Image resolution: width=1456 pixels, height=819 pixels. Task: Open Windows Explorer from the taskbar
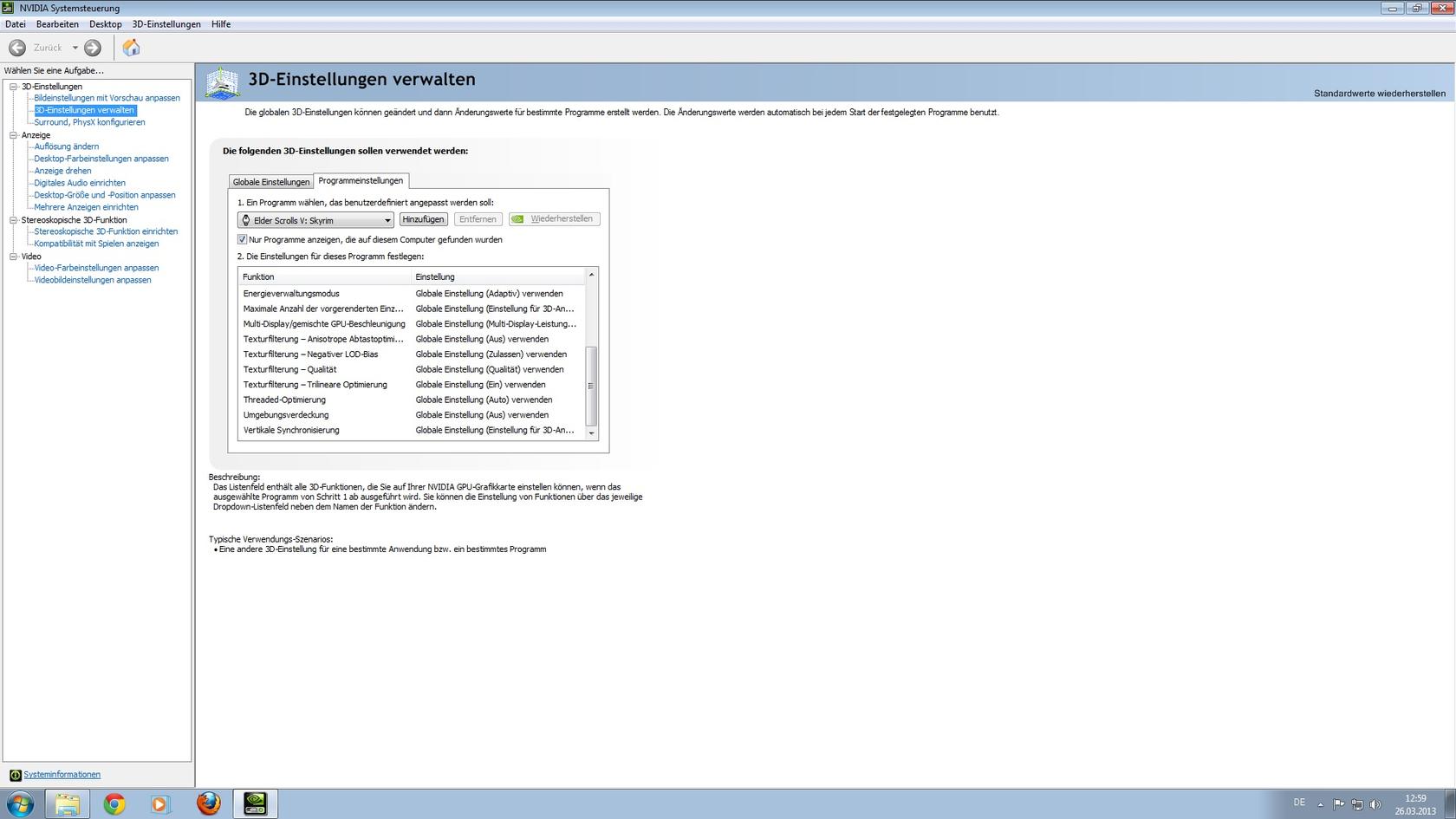click(68, 803)
